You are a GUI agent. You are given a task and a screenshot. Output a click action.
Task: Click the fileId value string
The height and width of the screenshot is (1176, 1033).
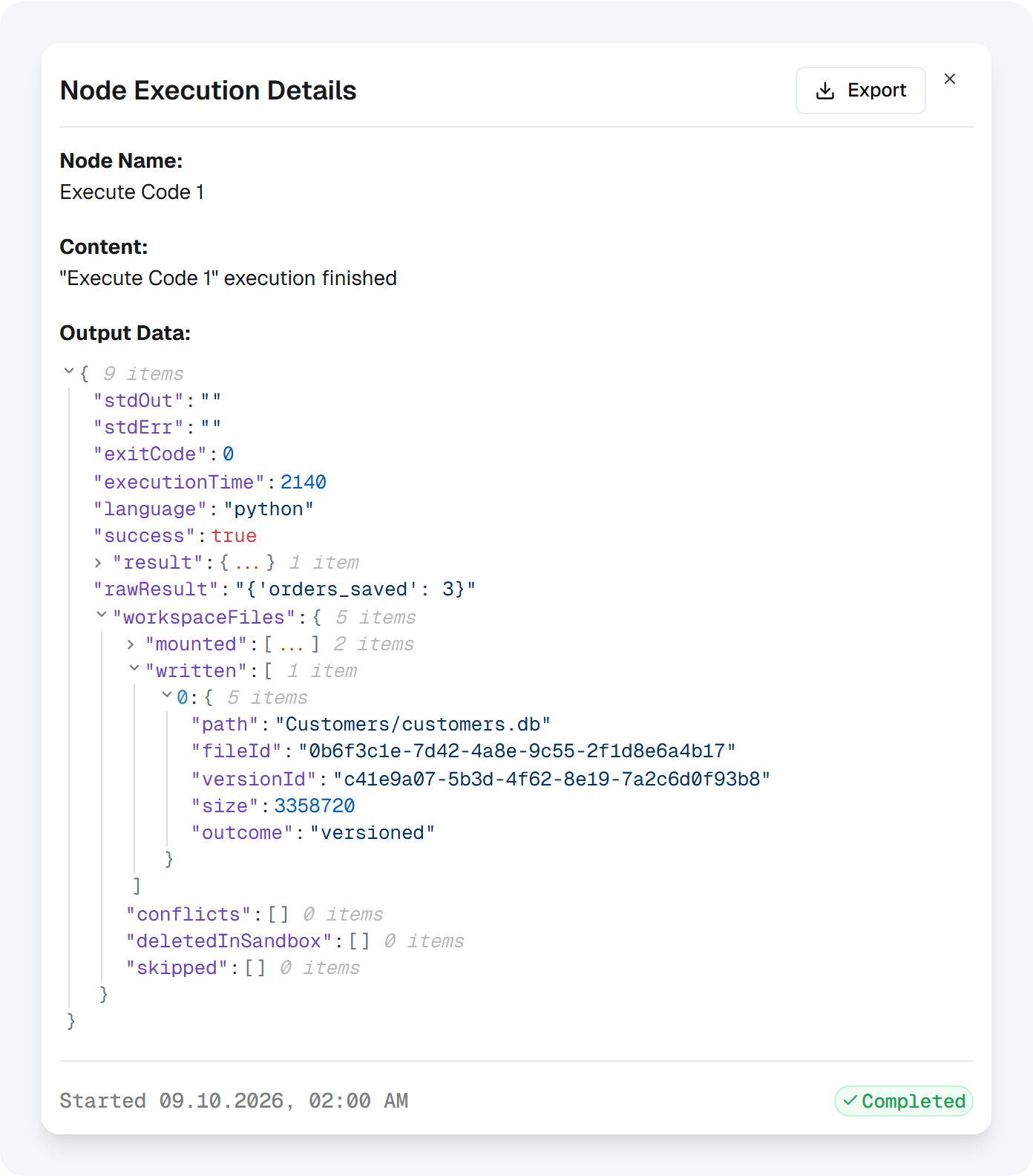[517, 751]
